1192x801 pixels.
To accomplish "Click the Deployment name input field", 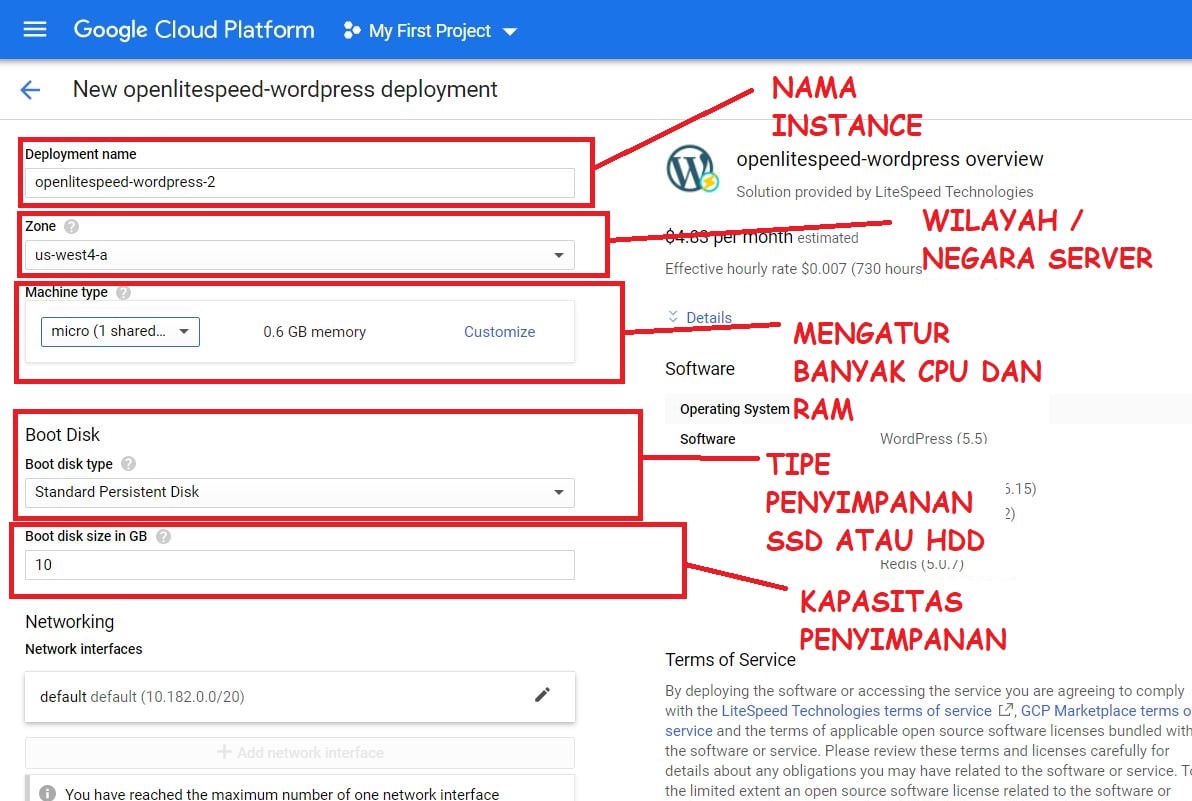I will [x=300, y=182].
